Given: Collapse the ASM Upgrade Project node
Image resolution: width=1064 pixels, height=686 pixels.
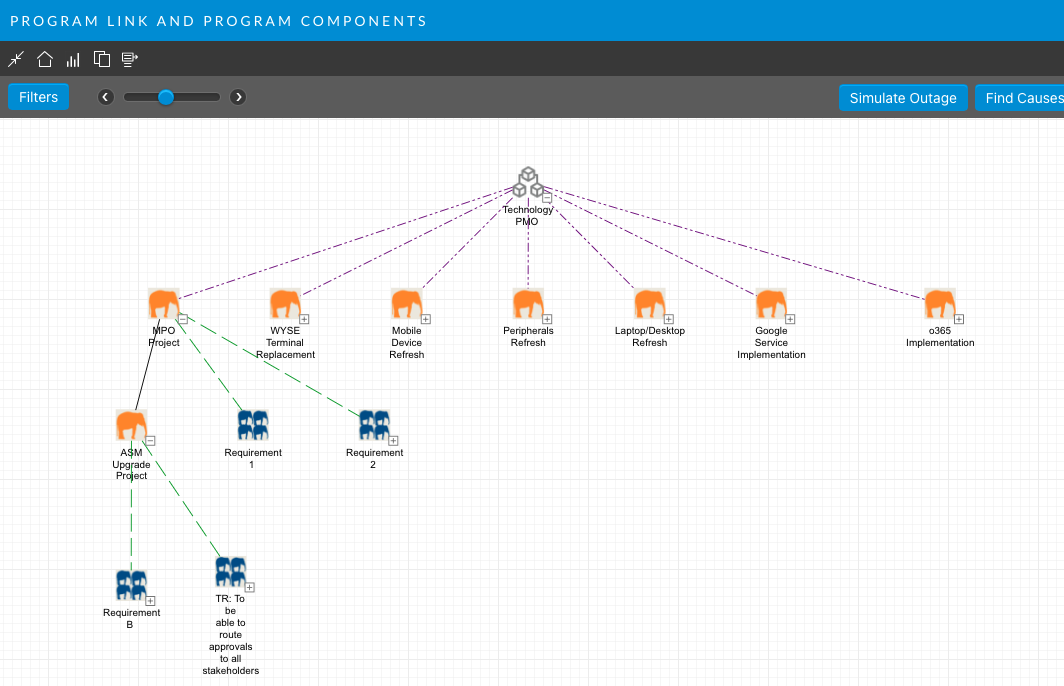Looking at the screenshot, I should click(151, 440).
